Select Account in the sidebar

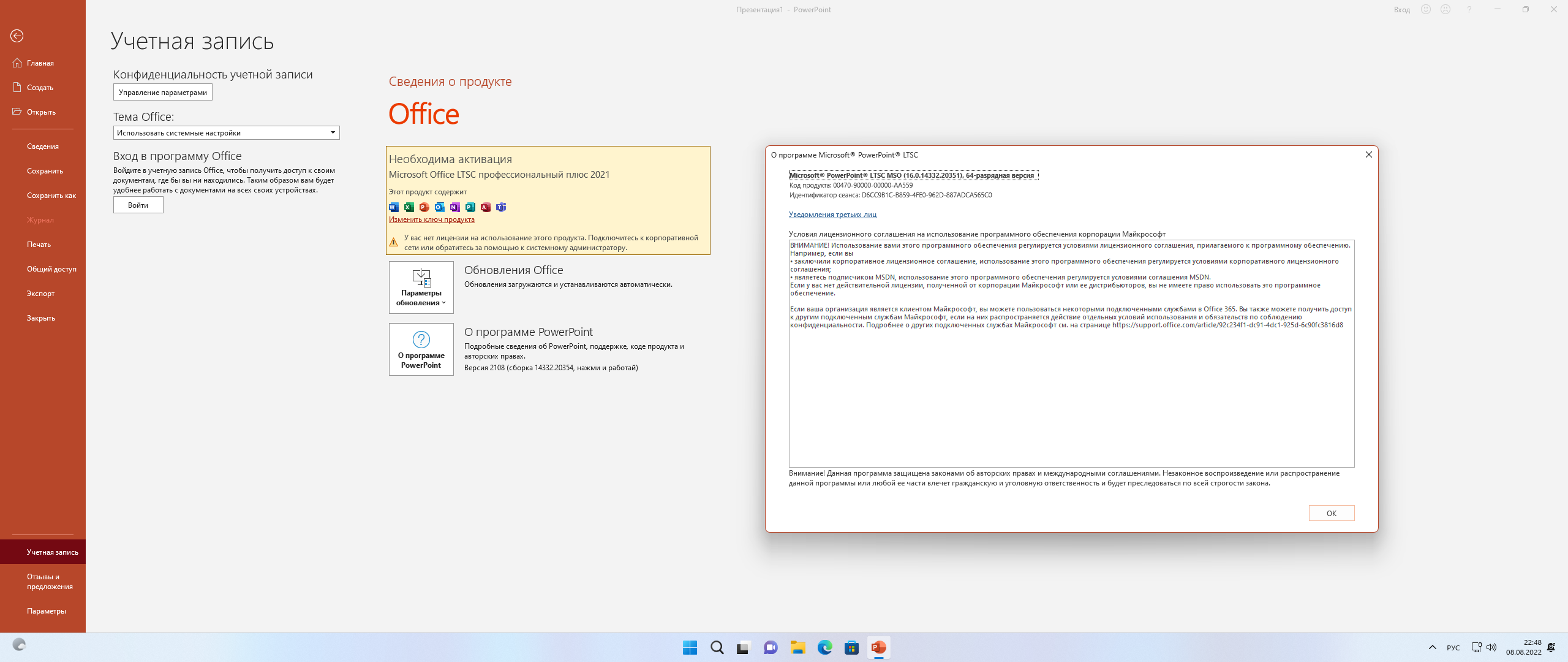tap(43, 552)
